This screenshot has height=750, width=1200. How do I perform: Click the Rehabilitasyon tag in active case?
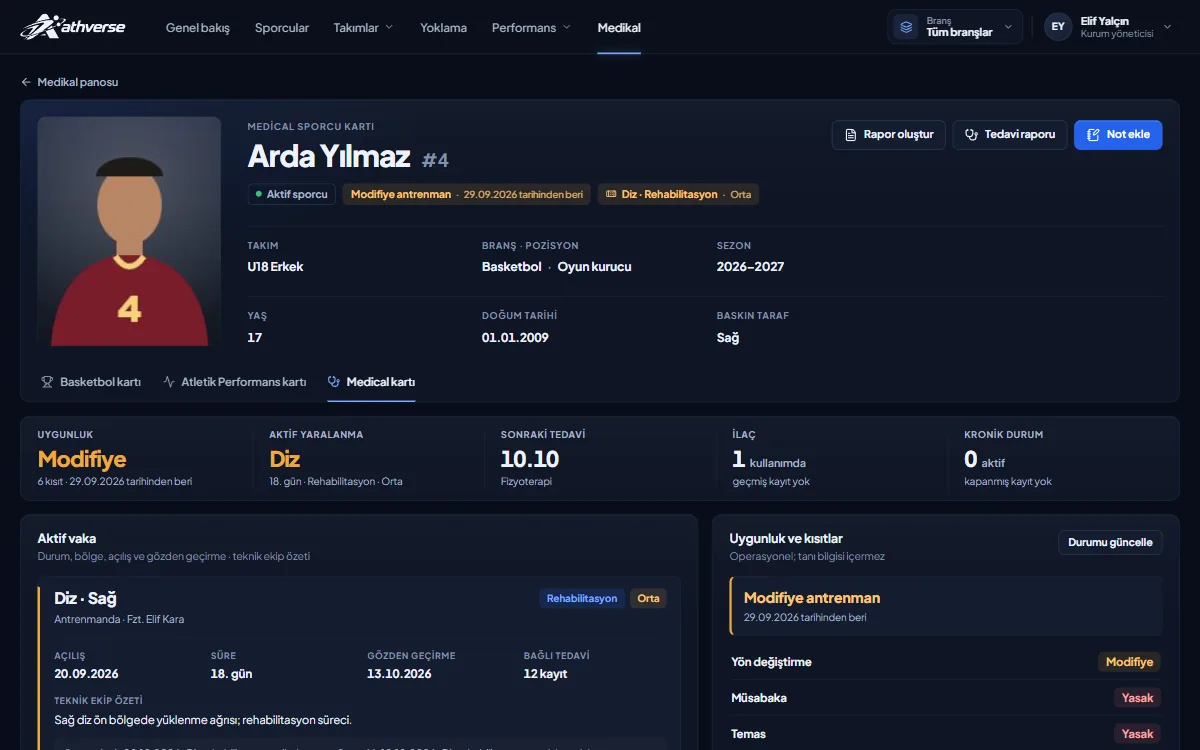582,598
